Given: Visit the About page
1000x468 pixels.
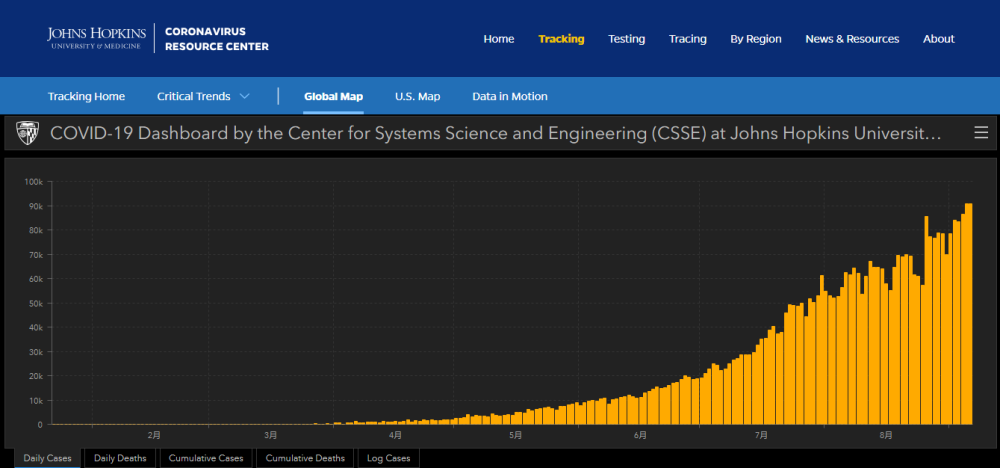Looking at the screenshot, I should [x=938, y=39].
